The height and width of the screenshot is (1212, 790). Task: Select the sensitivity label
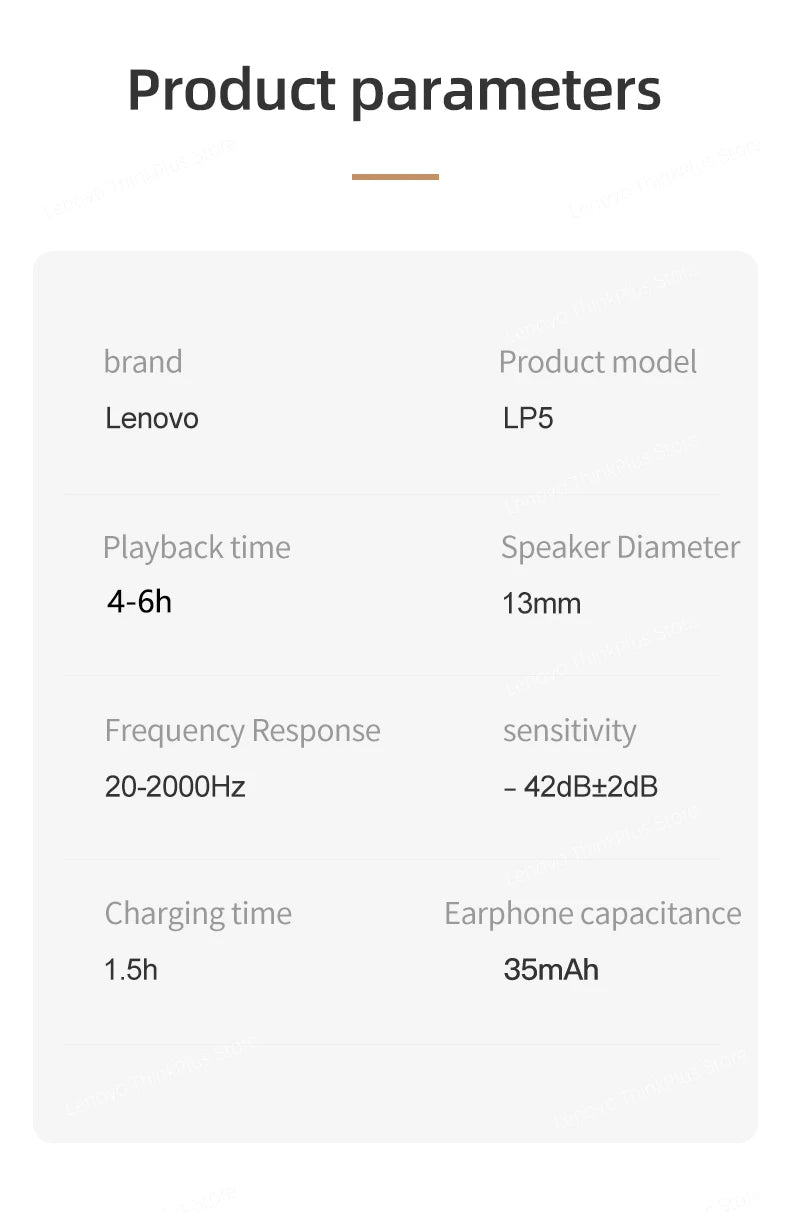(569, 731)
